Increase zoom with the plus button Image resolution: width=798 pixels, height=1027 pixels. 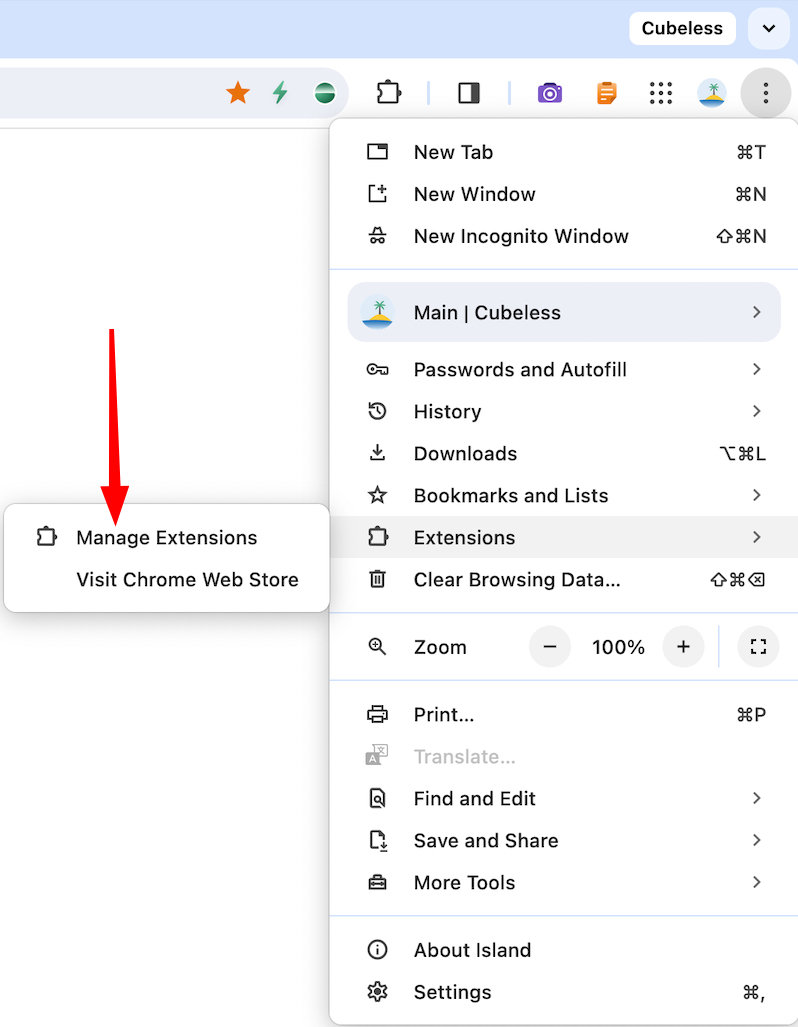pos(683,646)
